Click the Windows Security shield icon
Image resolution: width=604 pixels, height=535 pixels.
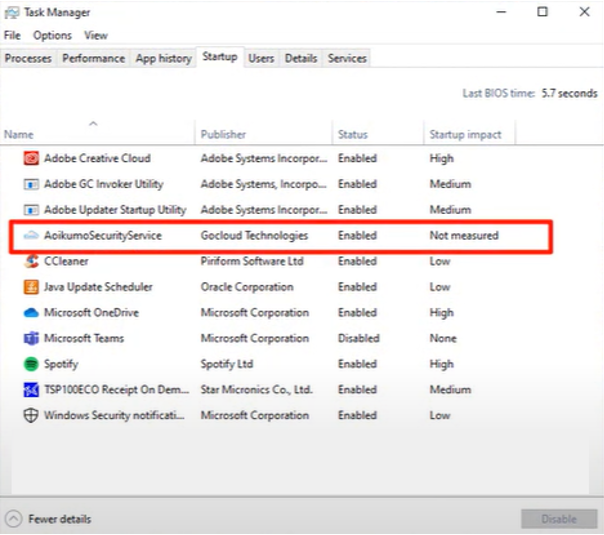[31, 416]
